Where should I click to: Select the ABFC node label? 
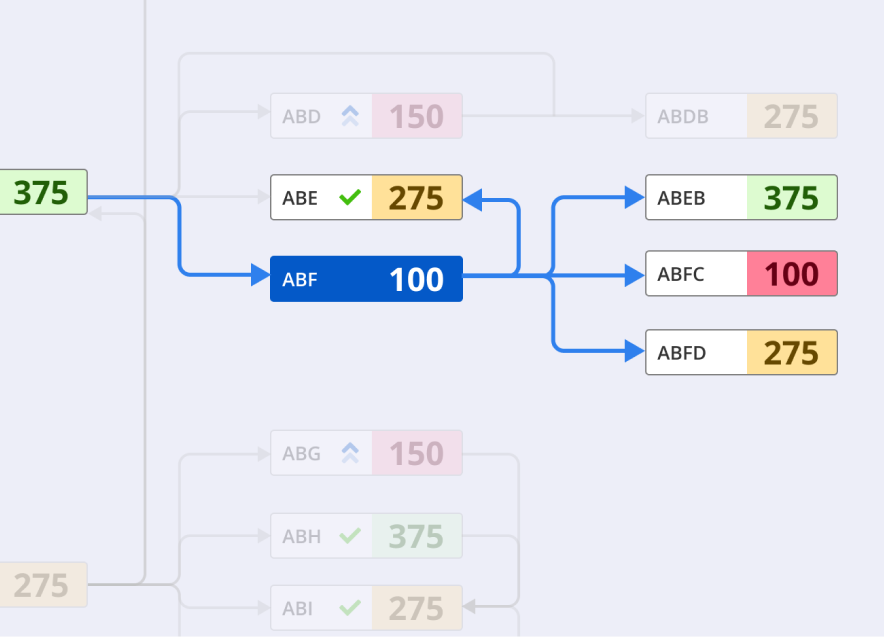pyautogui.click(x=681, y=274)
